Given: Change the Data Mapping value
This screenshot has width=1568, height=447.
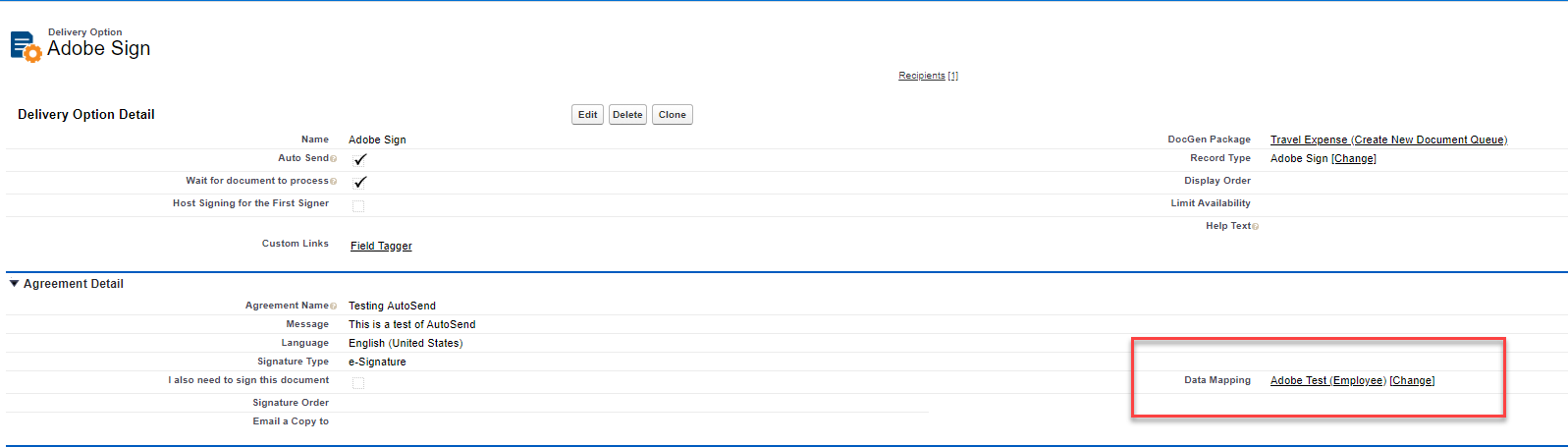Looking at the screenshot, I should point(1412,380).
